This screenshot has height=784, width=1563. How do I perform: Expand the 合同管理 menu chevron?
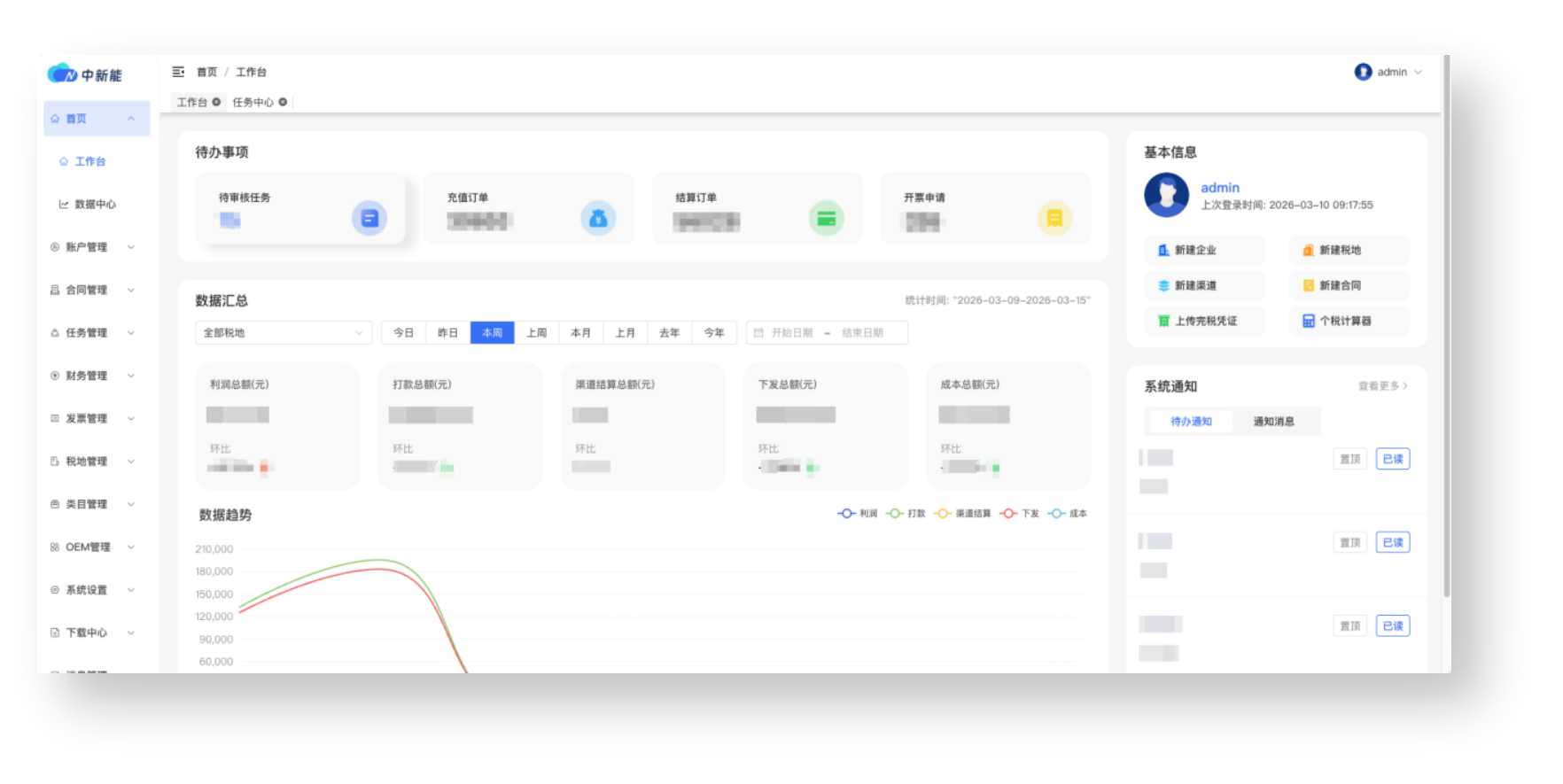click(131, 290)
